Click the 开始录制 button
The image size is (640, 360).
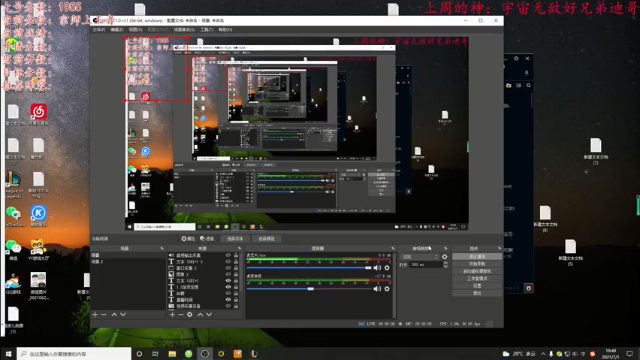coord(477,264)
